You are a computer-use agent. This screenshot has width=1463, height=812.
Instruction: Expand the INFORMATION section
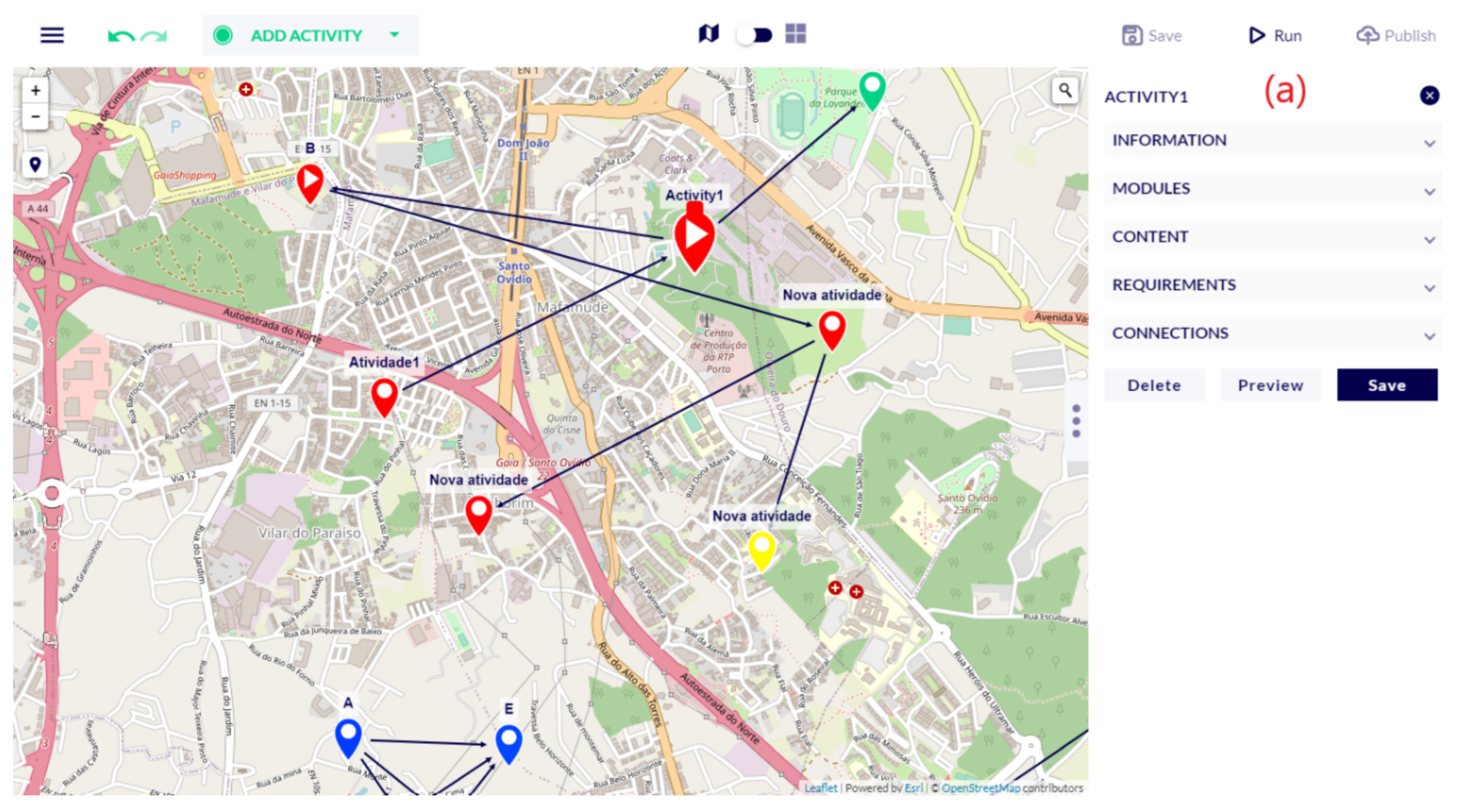coord(1272,140)
